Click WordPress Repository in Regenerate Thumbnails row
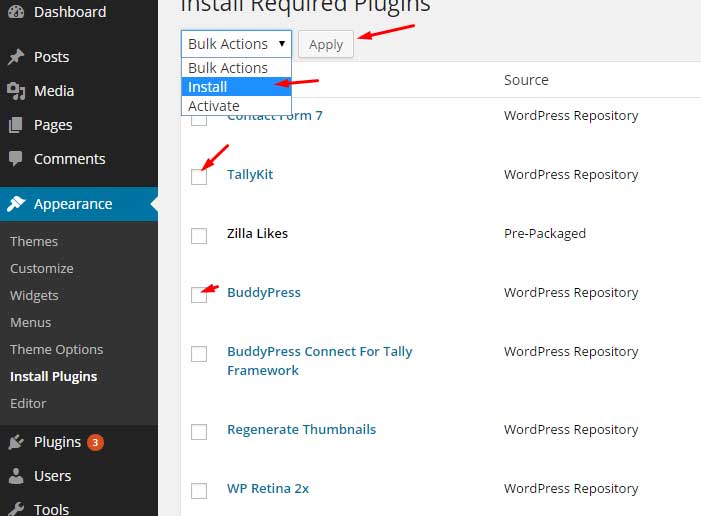 [571, 429]
